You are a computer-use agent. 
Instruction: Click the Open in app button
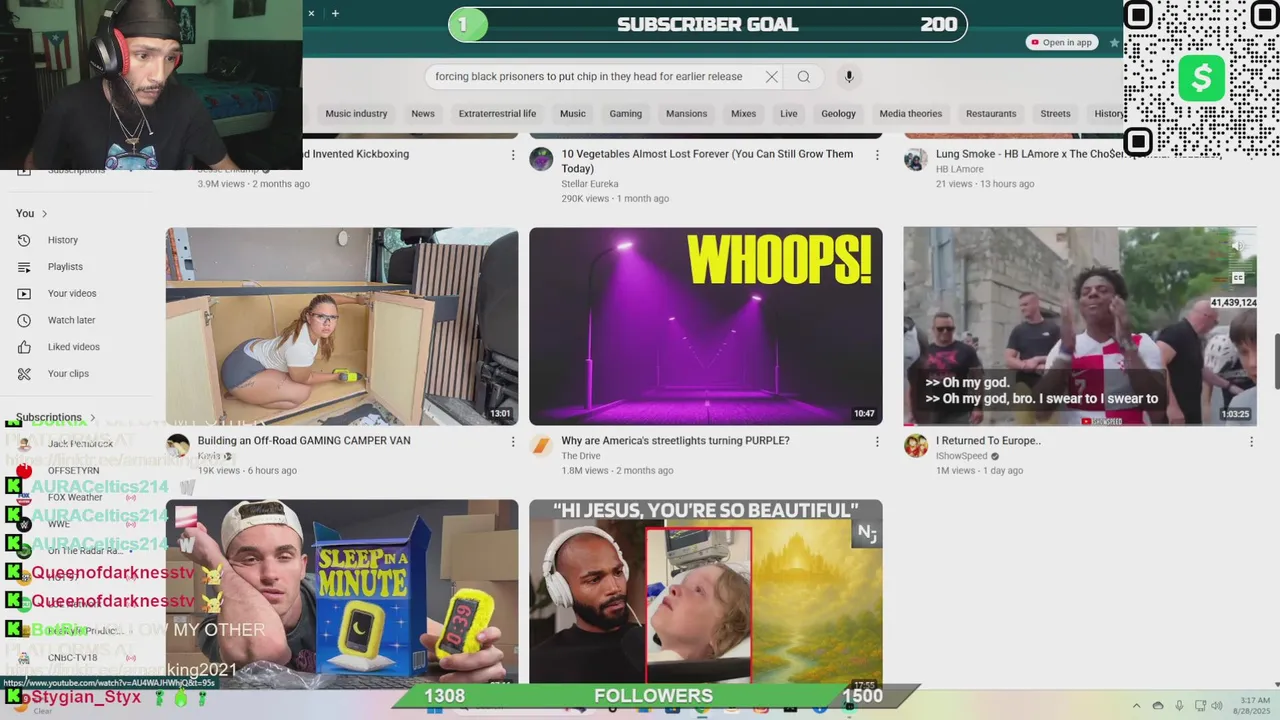click(1061, 43)
